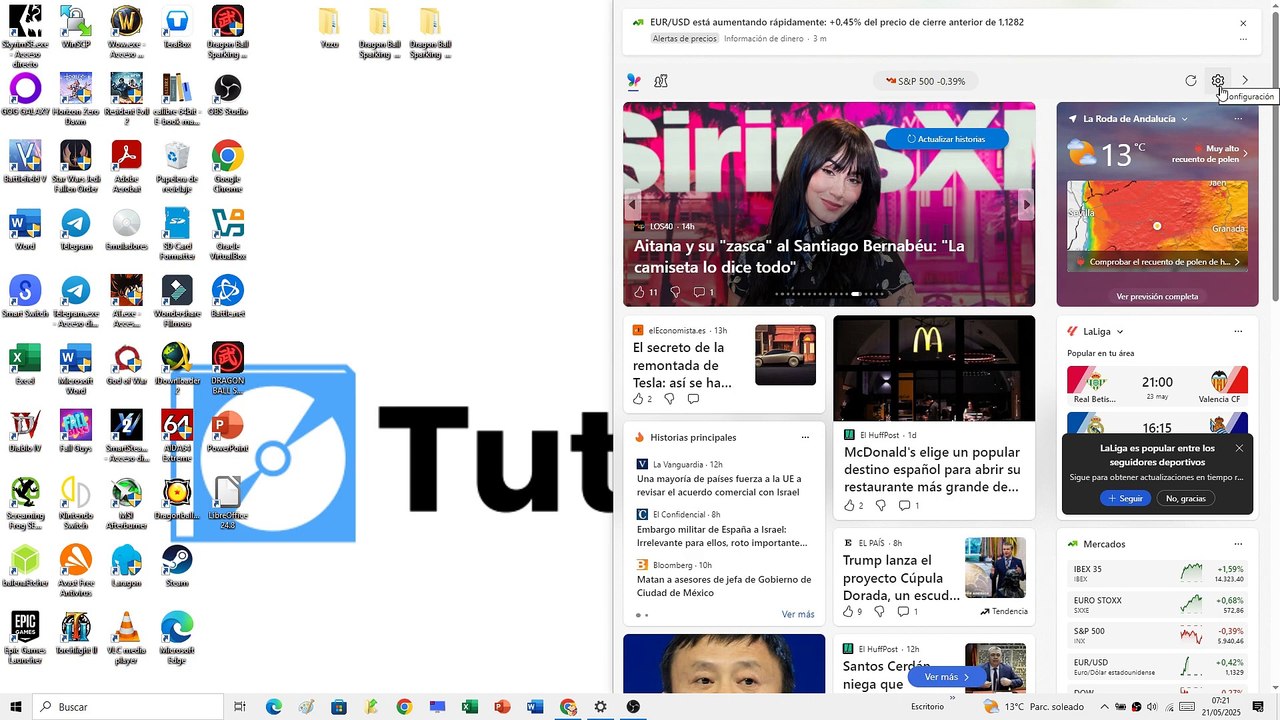Open El Confidencial Embargo militar story

(x=721, y=535)
